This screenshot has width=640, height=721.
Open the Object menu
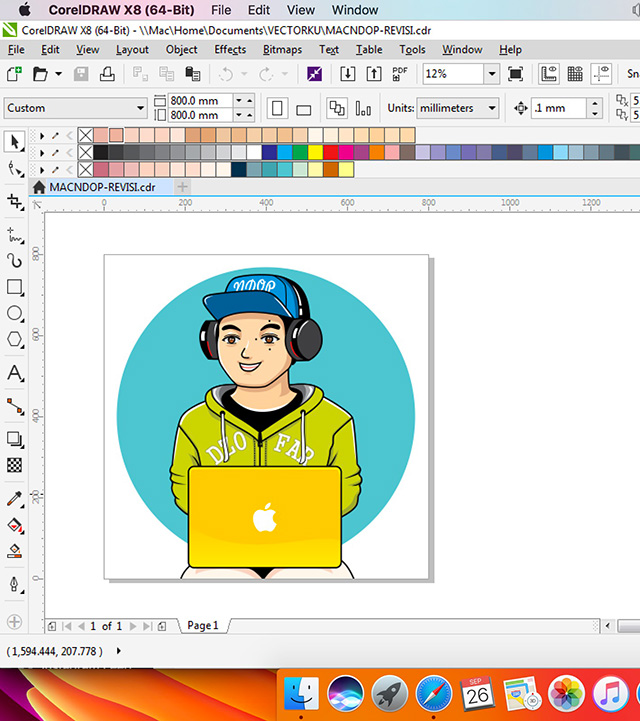point(182,50)
